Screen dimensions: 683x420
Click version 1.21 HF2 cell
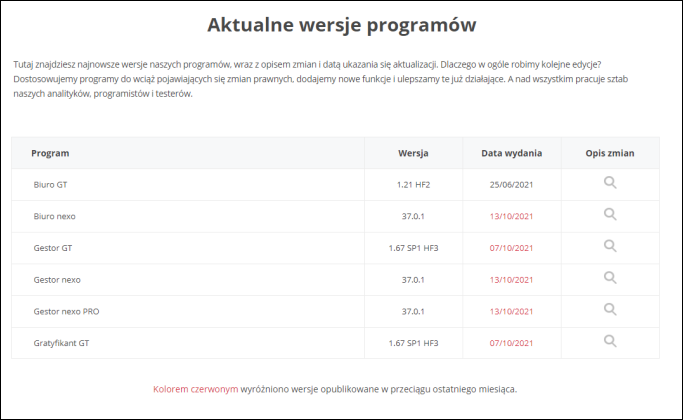pyautogui.click(x=413, y=185)
